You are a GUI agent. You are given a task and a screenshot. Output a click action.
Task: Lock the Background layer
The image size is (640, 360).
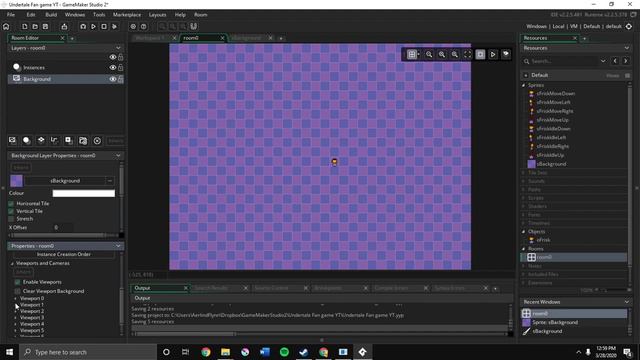[121, 79]
